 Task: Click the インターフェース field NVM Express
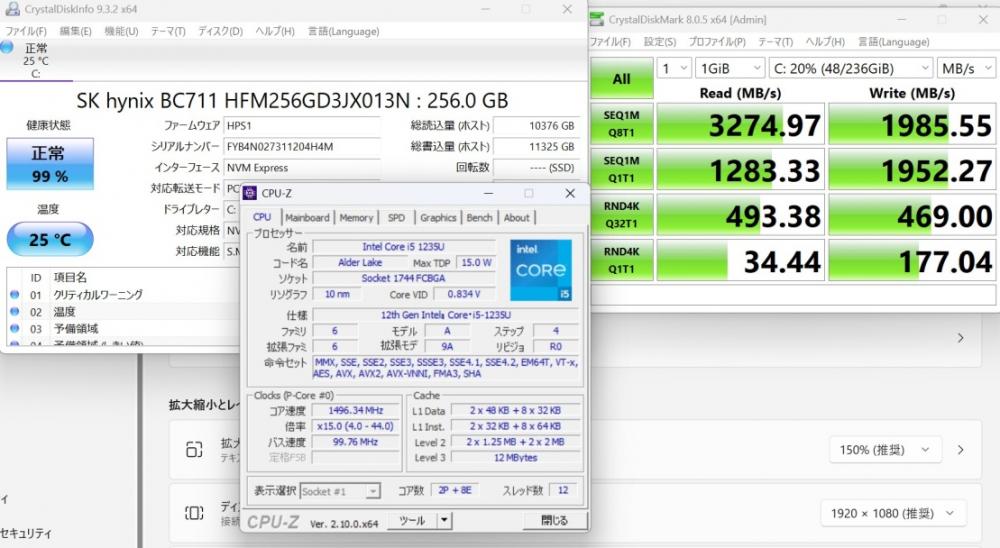(x=302, y=168)
